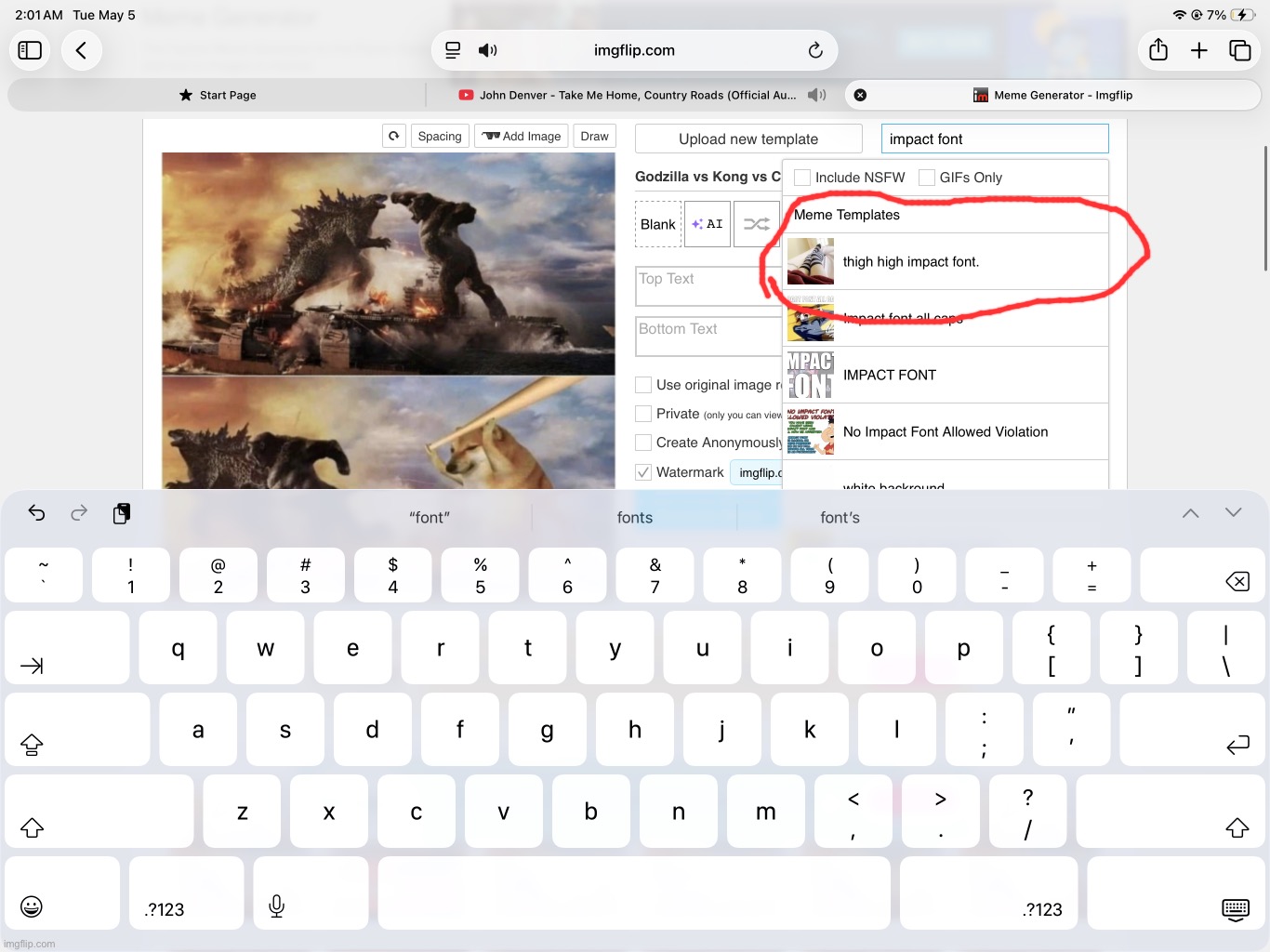1270x952 pixels.
Task: Jump to next field with down chevron
Action: point(1234,513)
